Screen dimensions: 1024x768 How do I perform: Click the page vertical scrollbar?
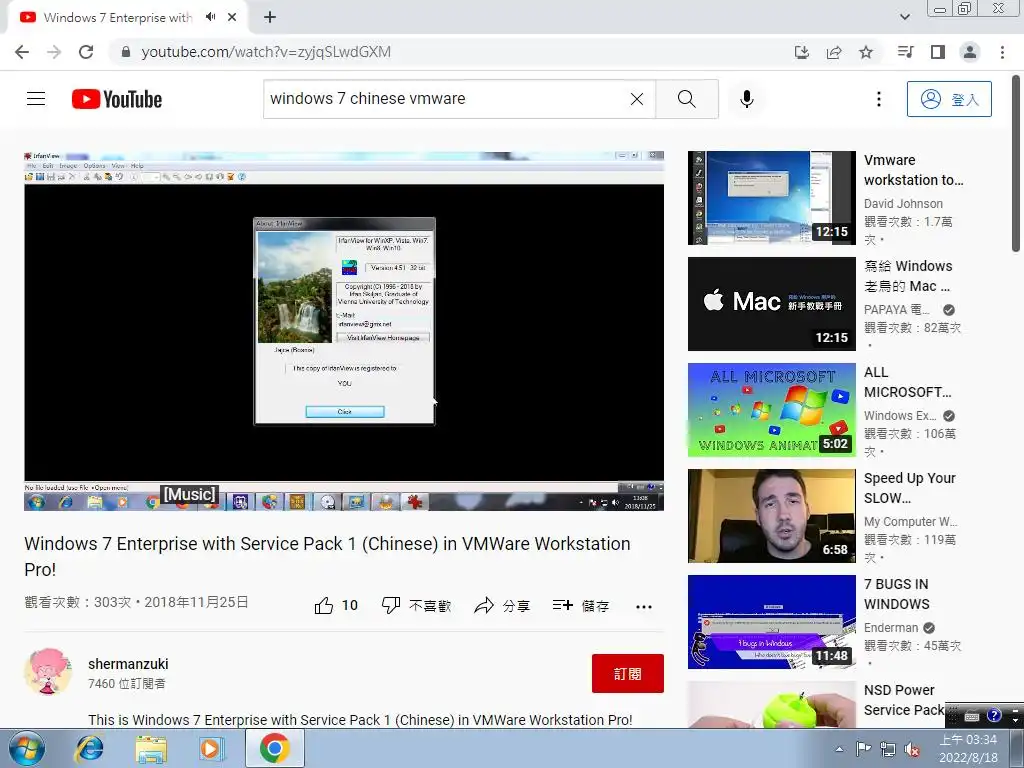1016,163
